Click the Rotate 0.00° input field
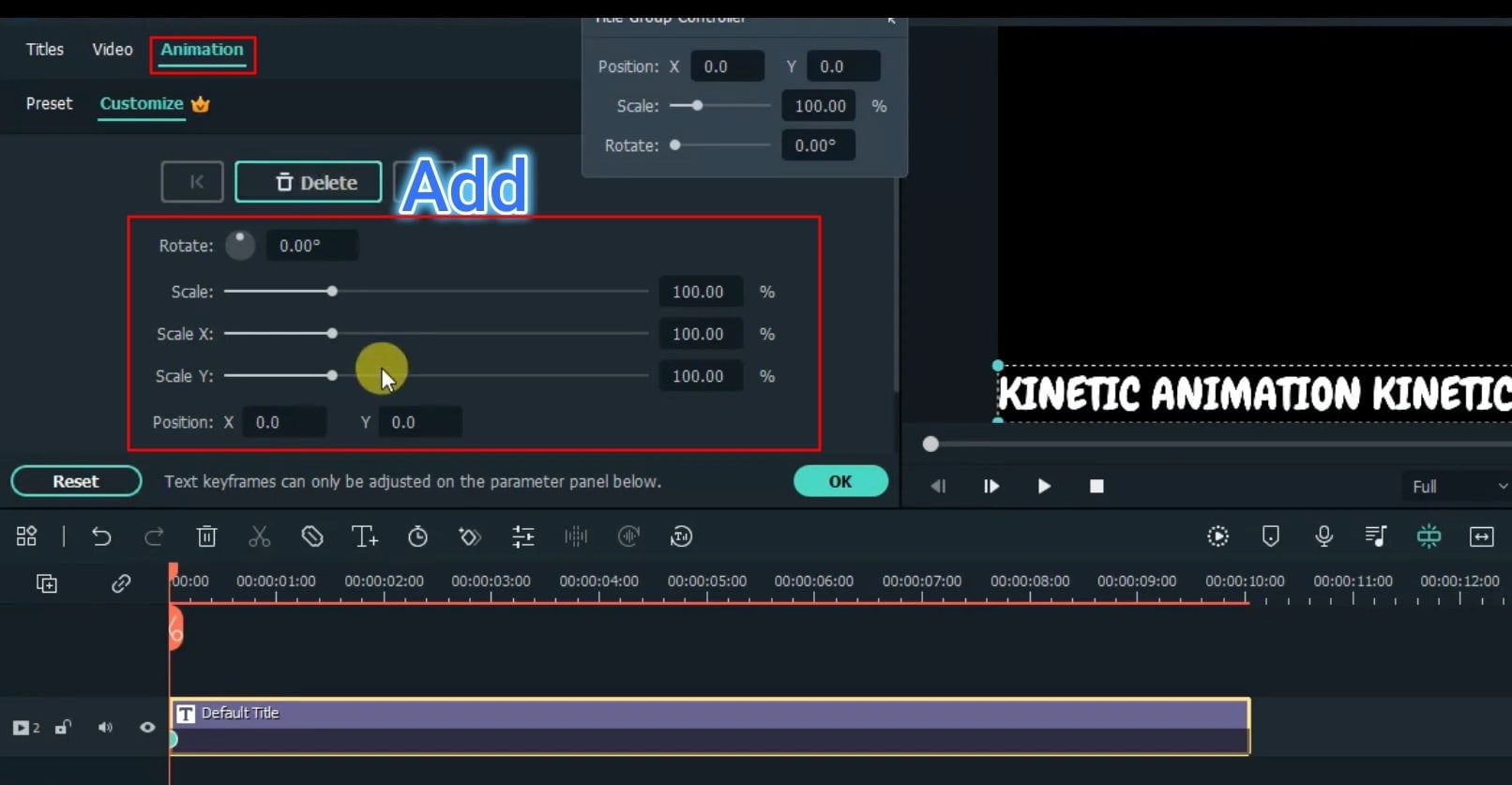The image size is (1512, 785). coord(311,246)
